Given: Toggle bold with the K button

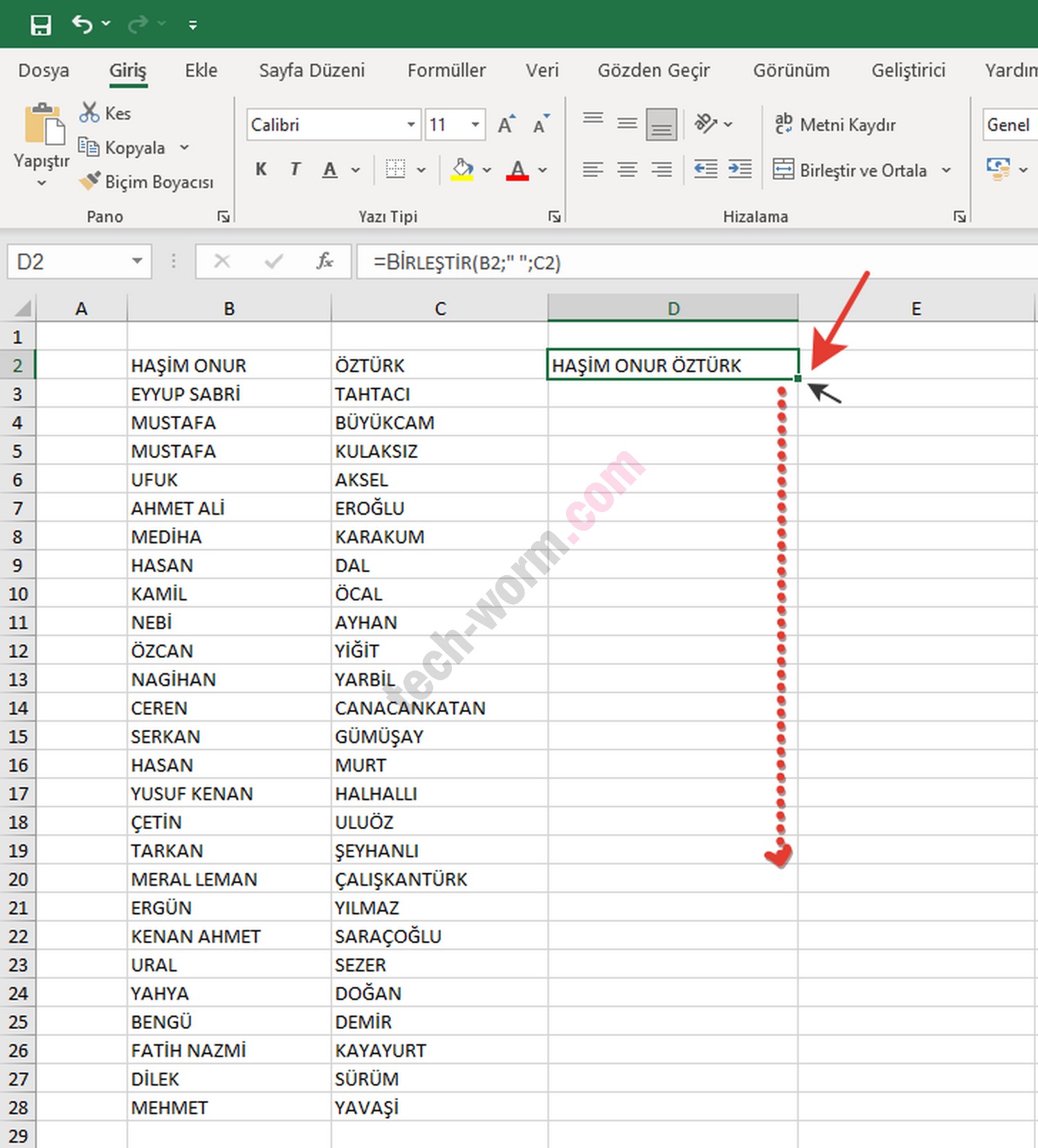Looking at the screenshot, I should (x=261, y=170).
